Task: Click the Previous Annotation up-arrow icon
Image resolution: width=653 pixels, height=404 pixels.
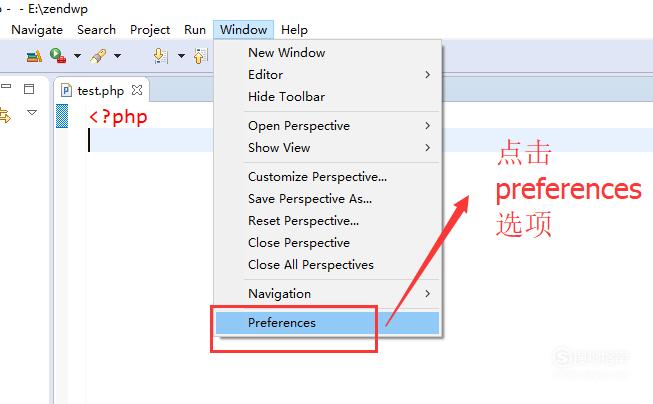Action: pos(201,56)
